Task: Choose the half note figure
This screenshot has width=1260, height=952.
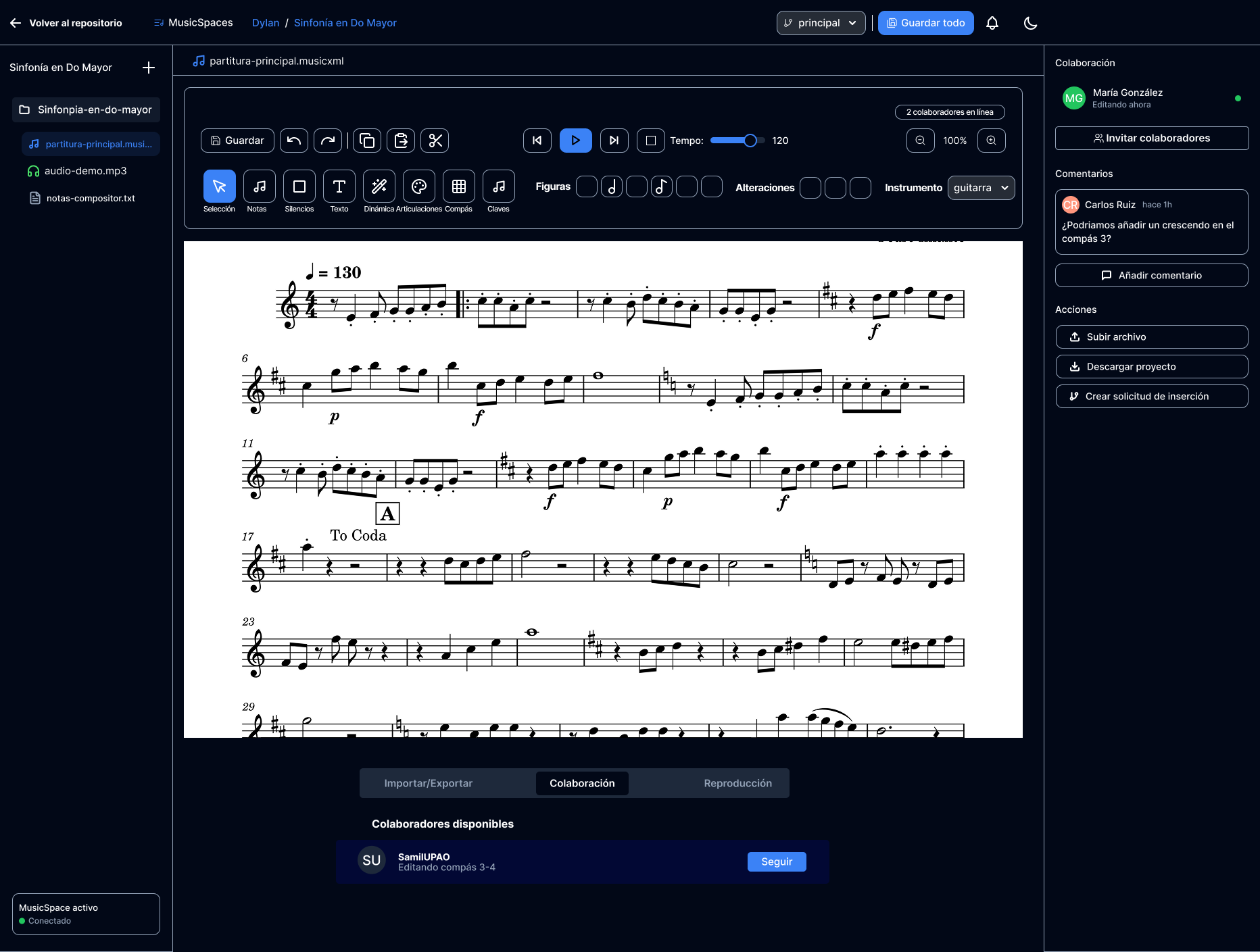Action: point(612,186)
